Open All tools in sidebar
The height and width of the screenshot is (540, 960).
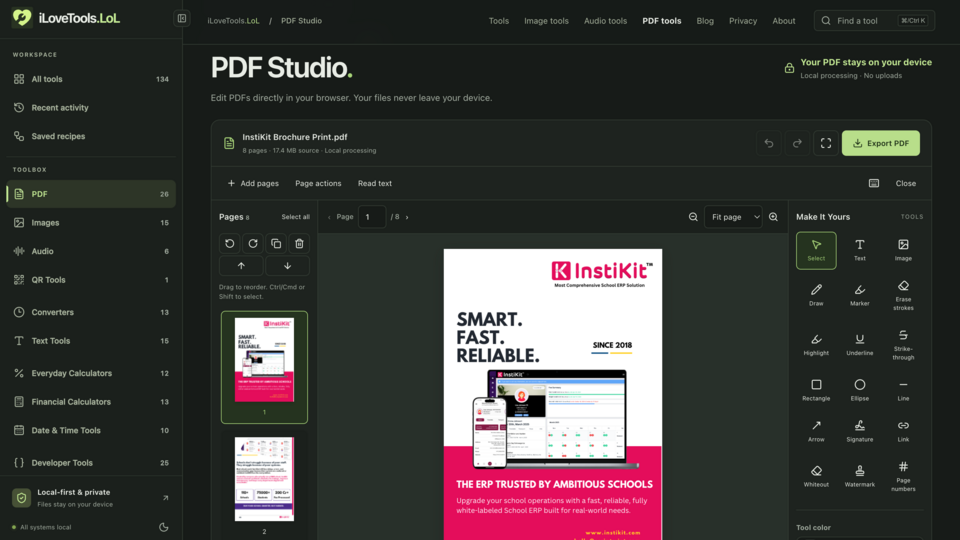pyautogui.click(x=91, y=79)
